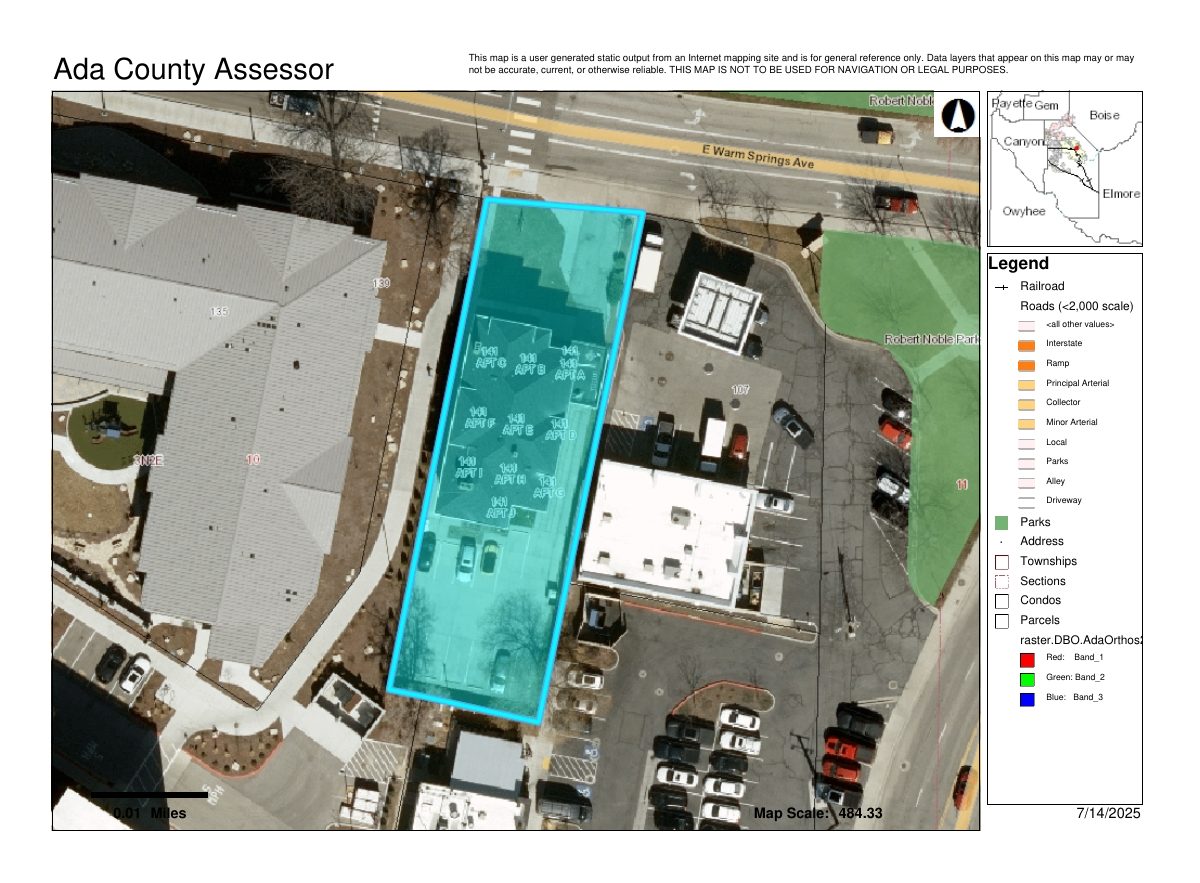Click the Legend heading
Image resolution: width=1200 pixels, height=883 pixels.
pos(1018,264)
